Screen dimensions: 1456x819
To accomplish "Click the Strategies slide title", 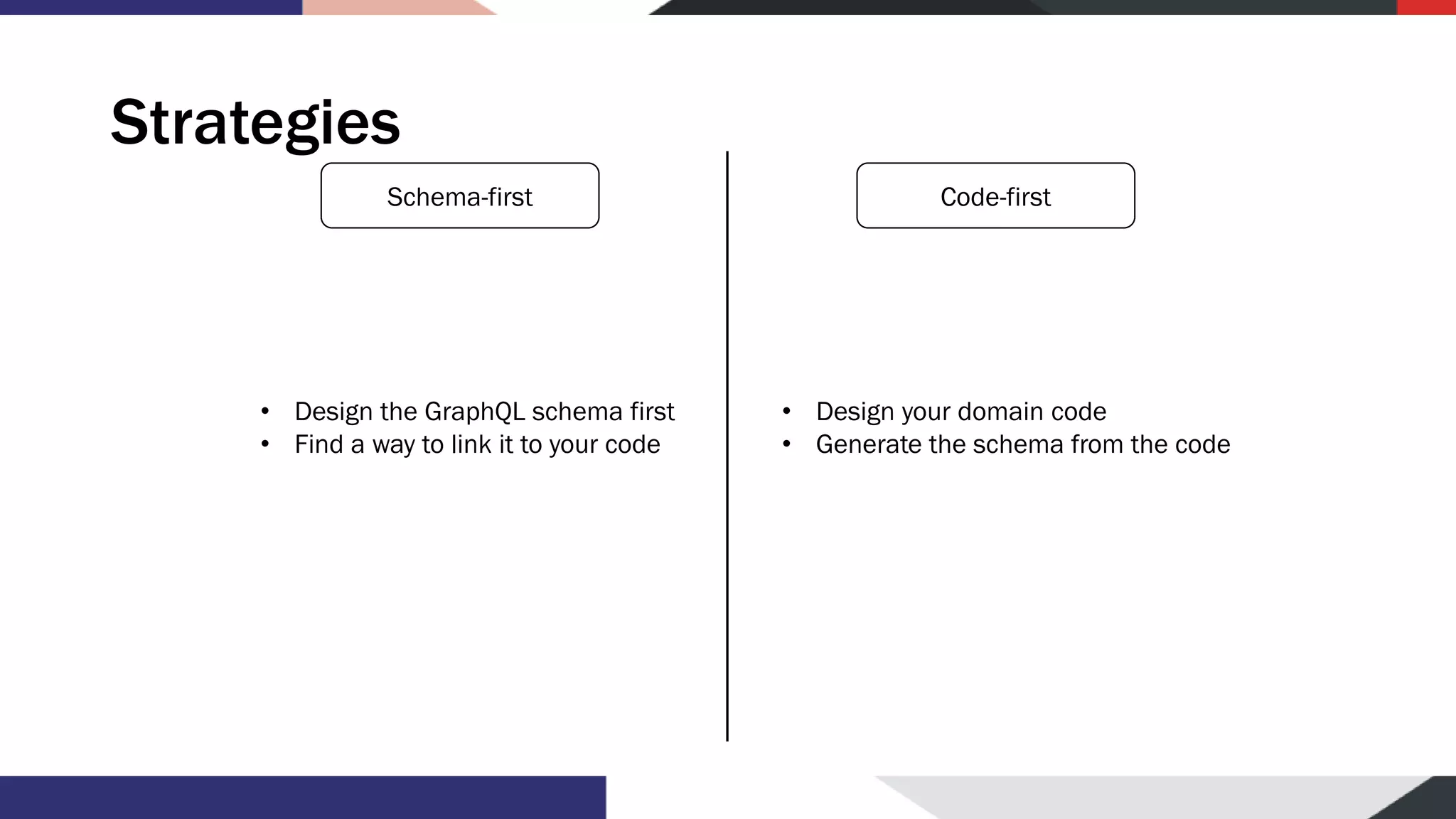I will (255, 122).
